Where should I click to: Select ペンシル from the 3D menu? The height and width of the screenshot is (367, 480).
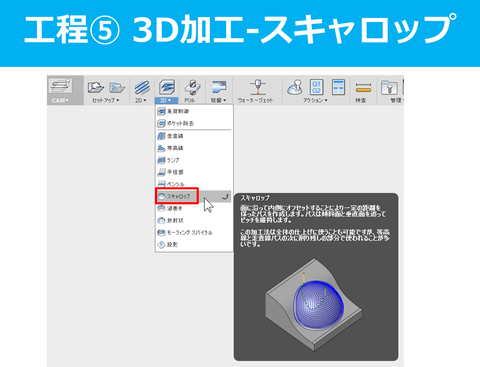click(194, 184)
